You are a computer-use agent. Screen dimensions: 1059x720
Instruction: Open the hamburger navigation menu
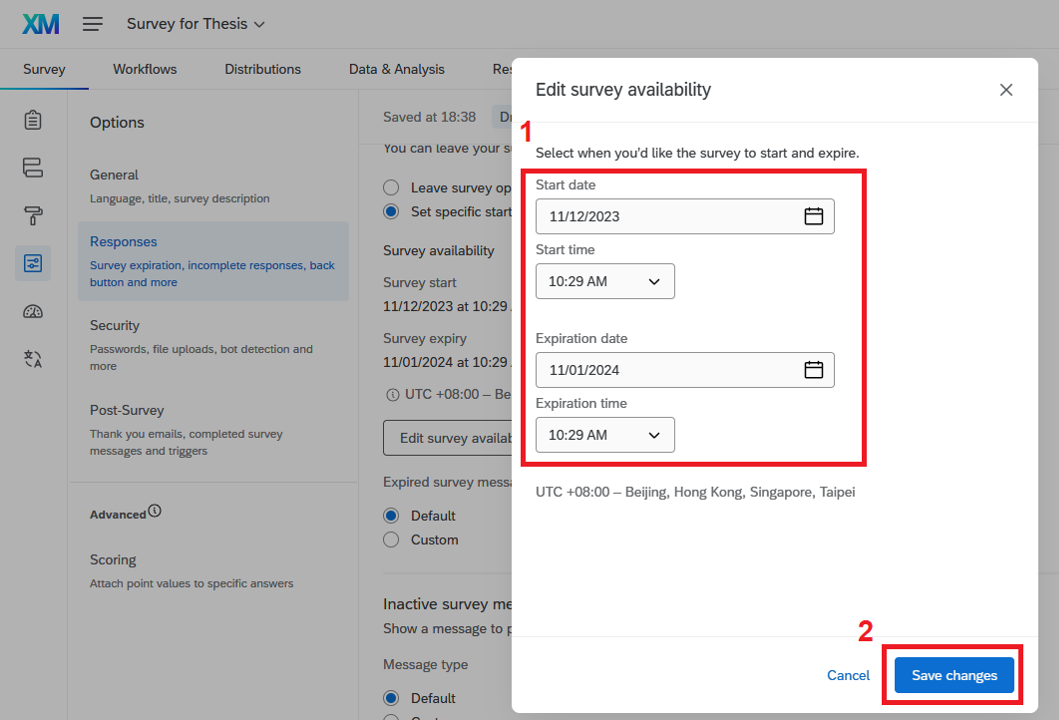[92, 24]
